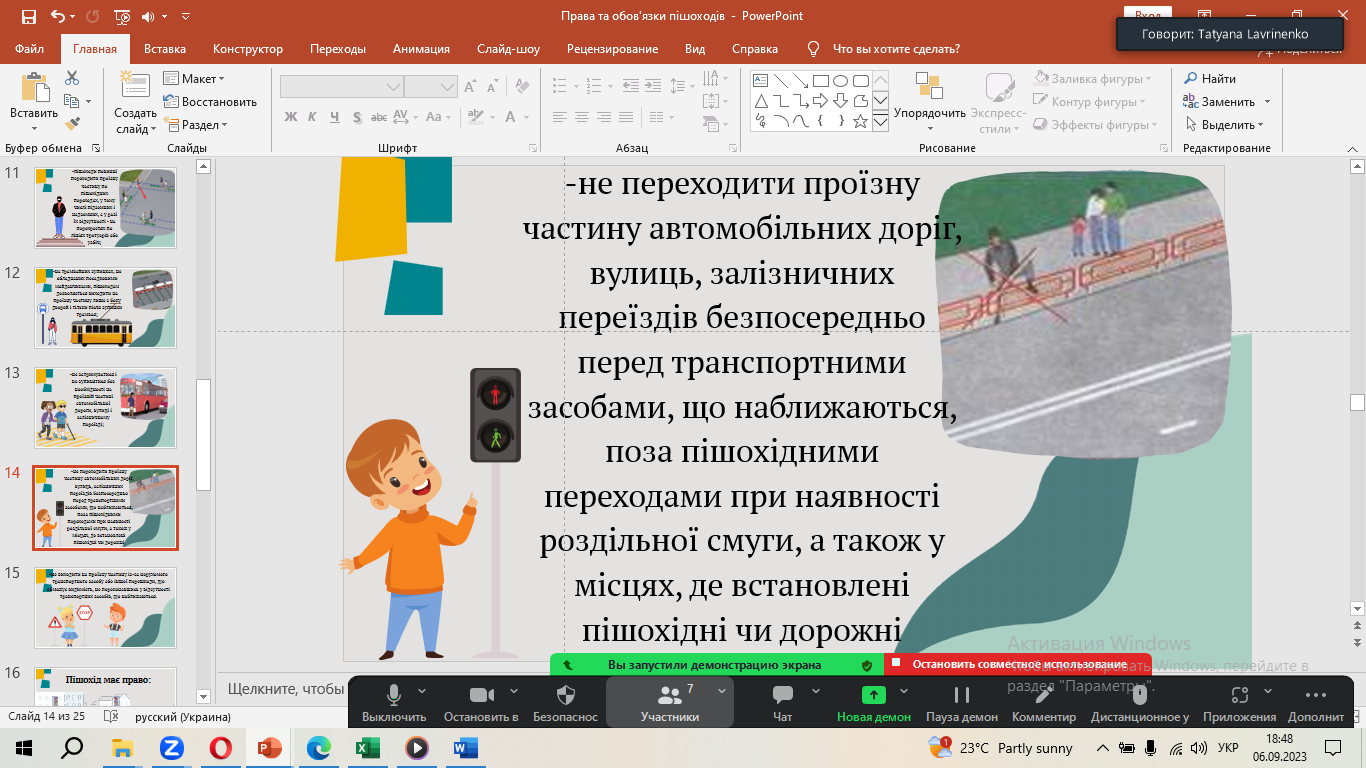Screen dimensions: 1366x768
Task: Select the triangle shape in shapes gallery
Action: 760,101
